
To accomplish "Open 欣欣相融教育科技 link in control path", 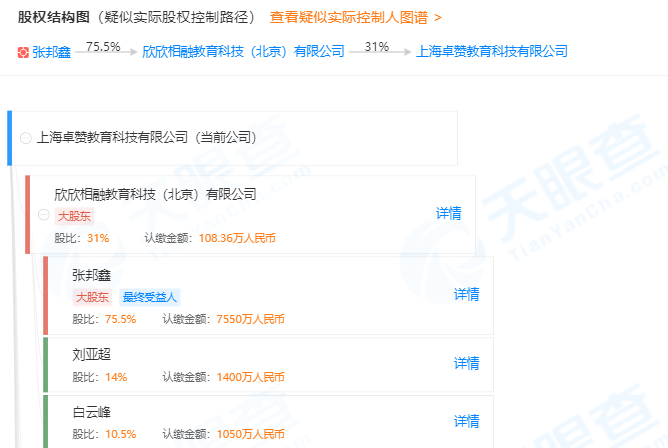I will (243, 51).
